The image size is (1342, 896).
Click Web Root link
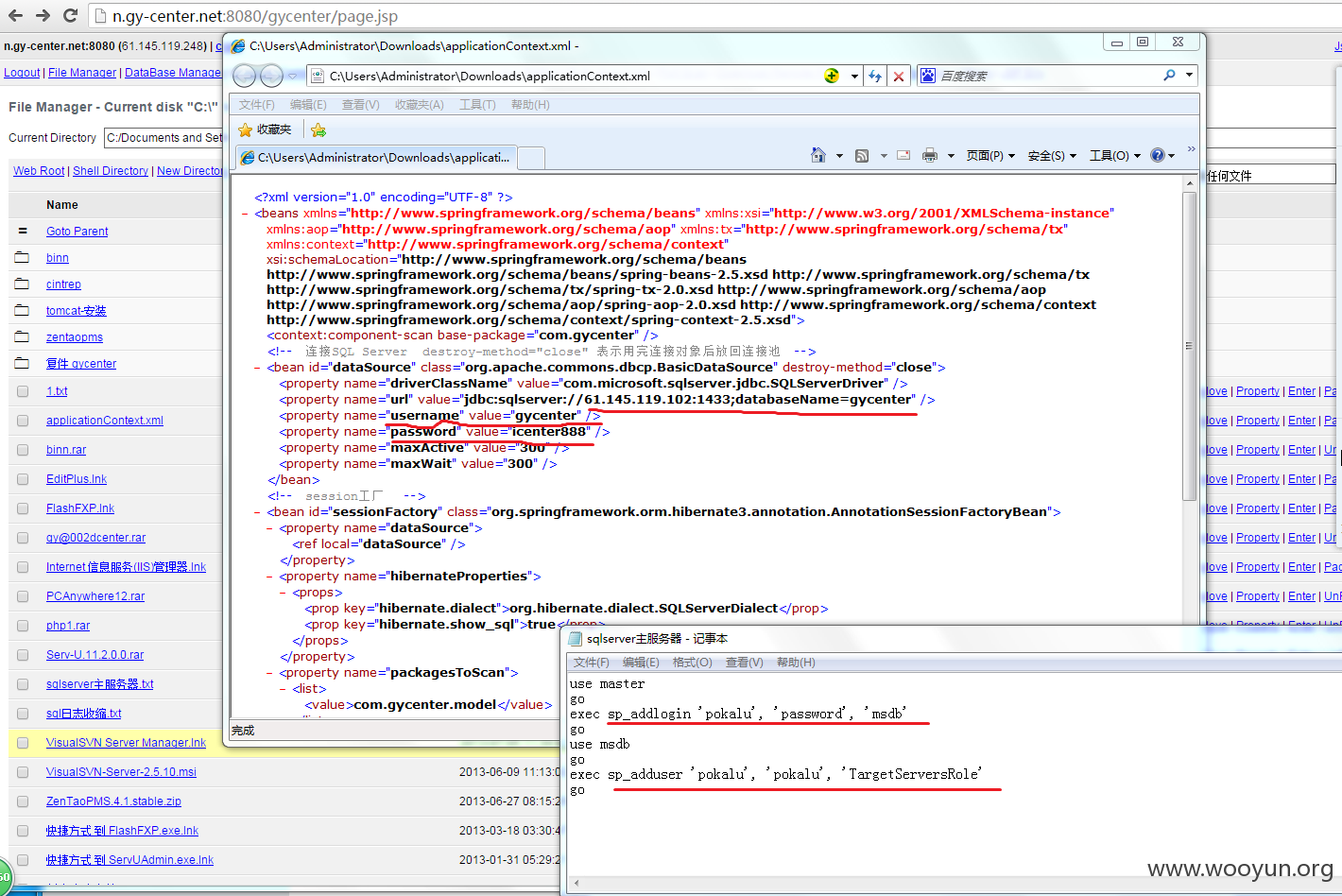tap(39, 171)
